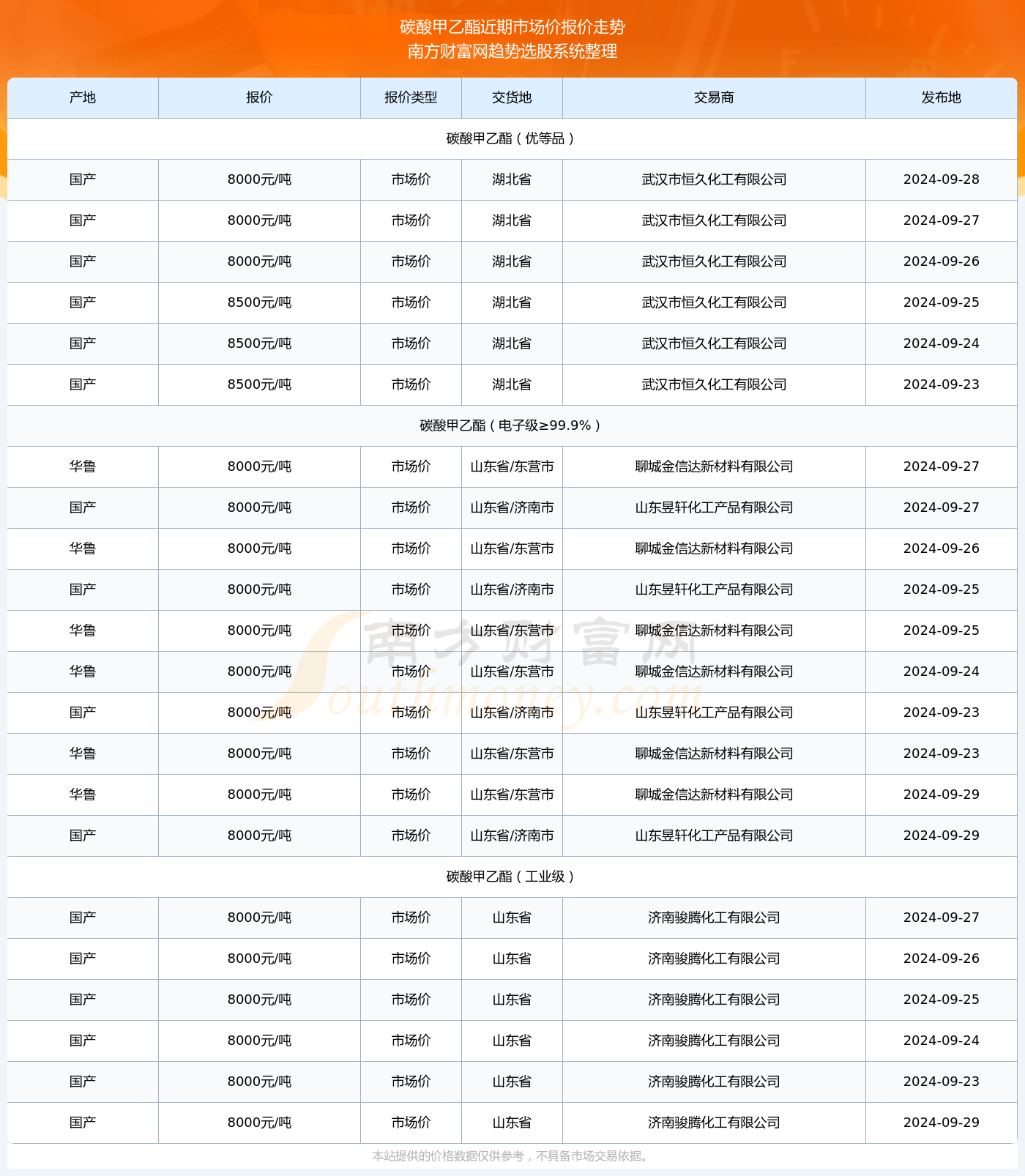Click 山东昱轩化工产品有限公司 in the 2024-09-23 row
The height and width of the screenshot is (1176, 1025).
pyautogui.click(x=714, y=712)
